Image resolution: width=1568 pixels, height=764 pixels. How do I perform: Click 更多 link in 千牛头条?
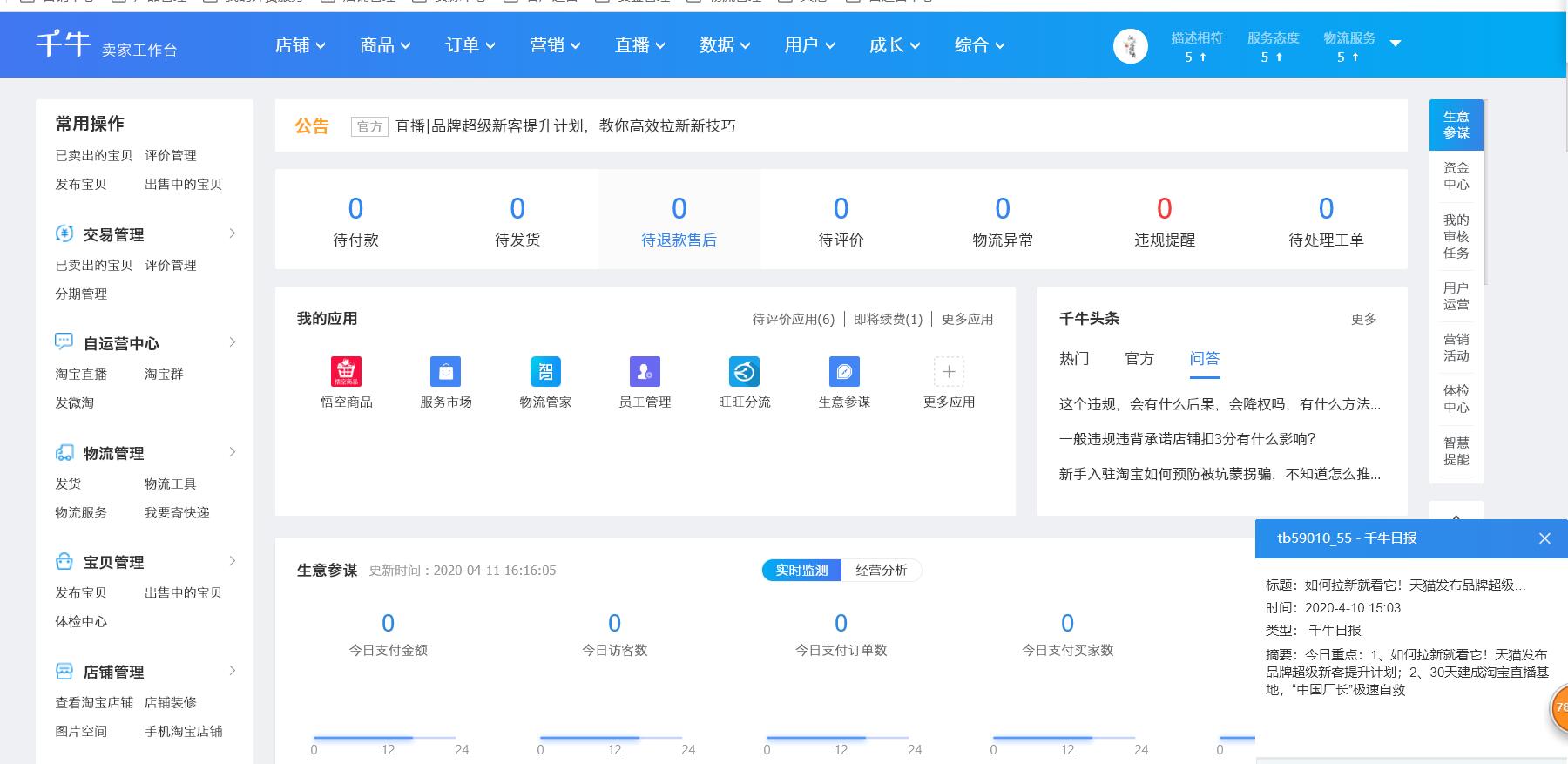(1363, 319)
